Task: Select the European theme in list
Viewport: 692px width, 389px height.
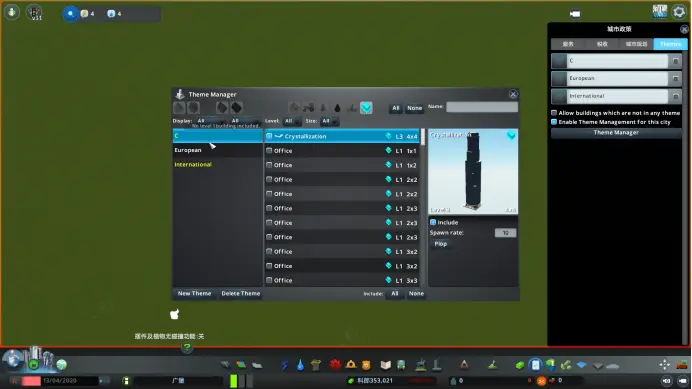Action: pyautogui.click(x=218, y=150)
